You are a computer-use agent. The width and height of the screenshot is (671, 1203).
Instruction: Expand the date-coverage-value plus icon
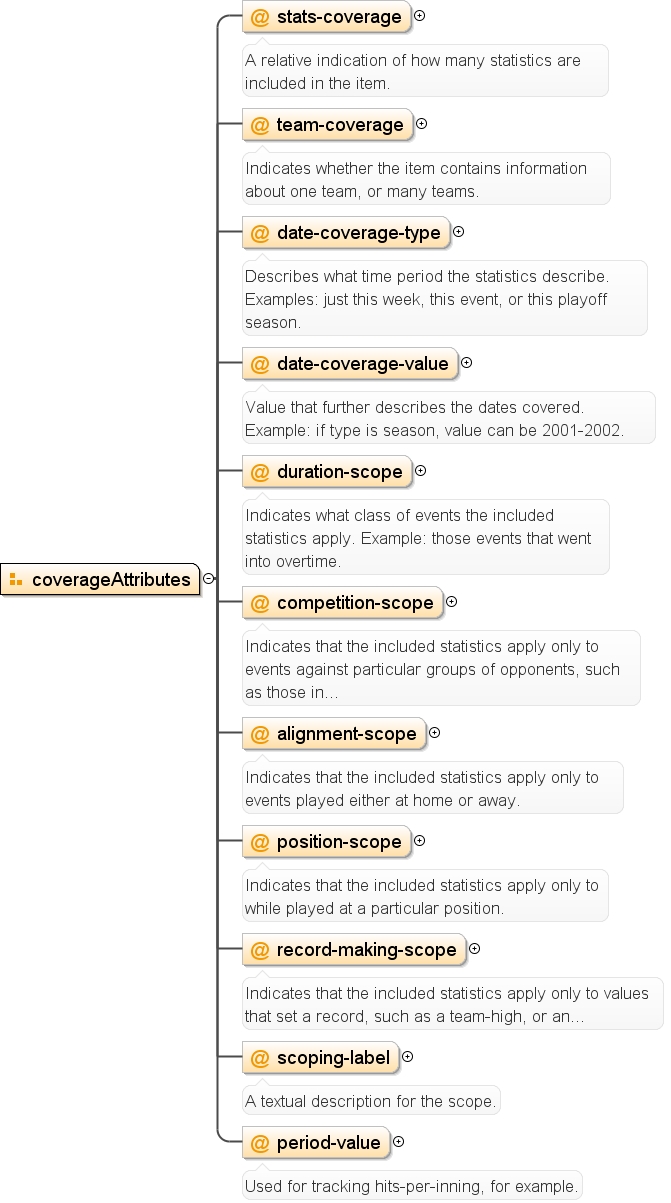tap(466, 363)
